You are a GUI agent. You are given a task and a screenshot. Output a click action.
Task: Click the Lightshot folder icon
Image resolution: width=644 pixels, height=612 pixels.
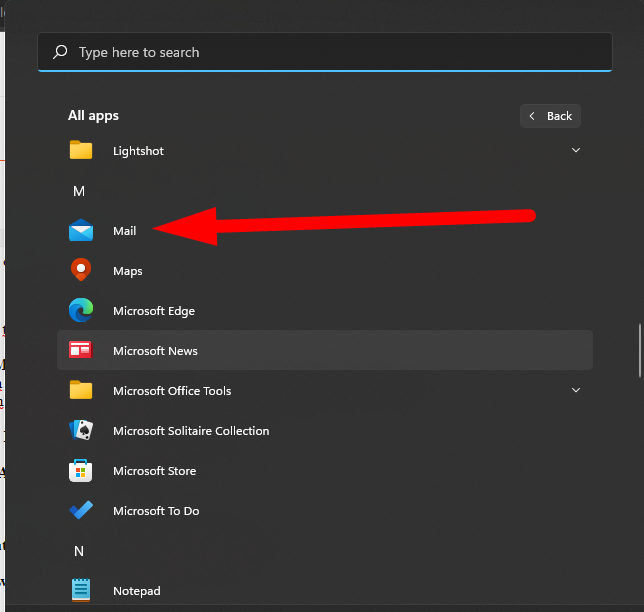pos(81,150)
